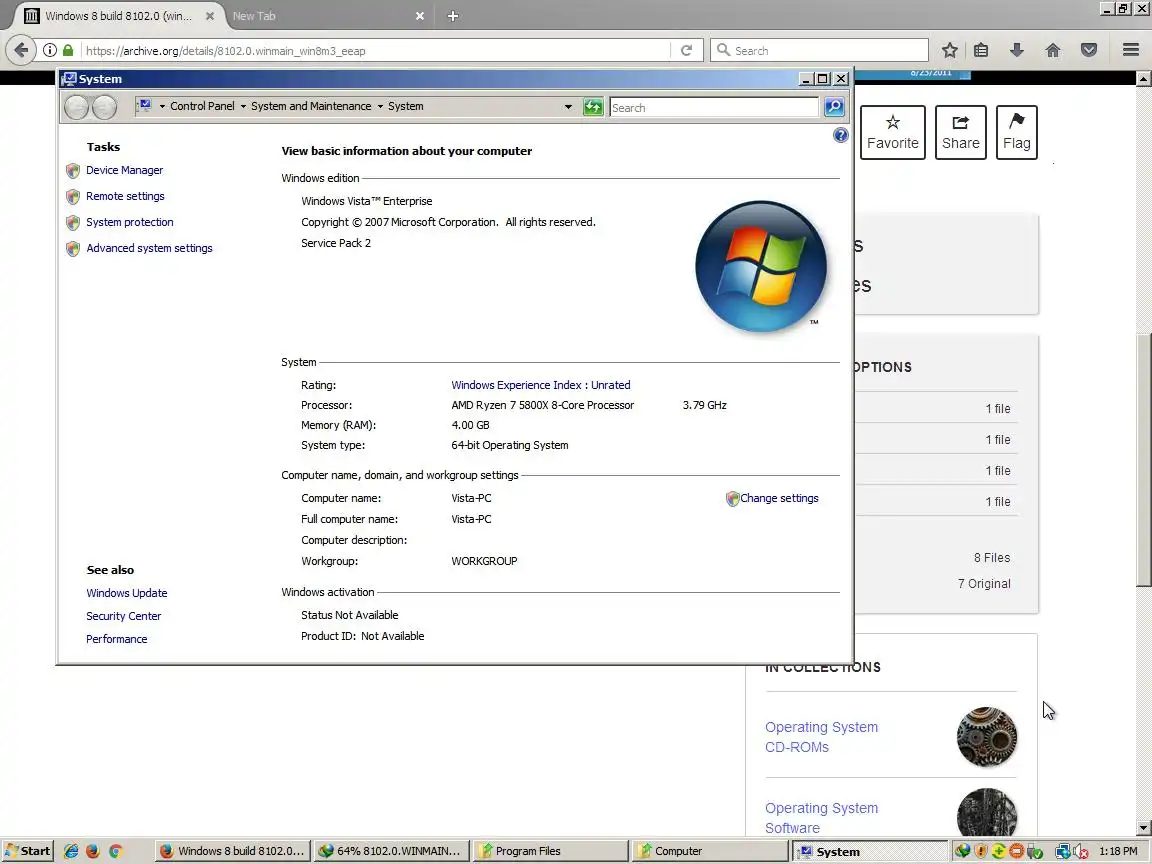Go to Firefox home page icon
Viewport: 1152px width, 864px height.
click(x=1053, y=50)
